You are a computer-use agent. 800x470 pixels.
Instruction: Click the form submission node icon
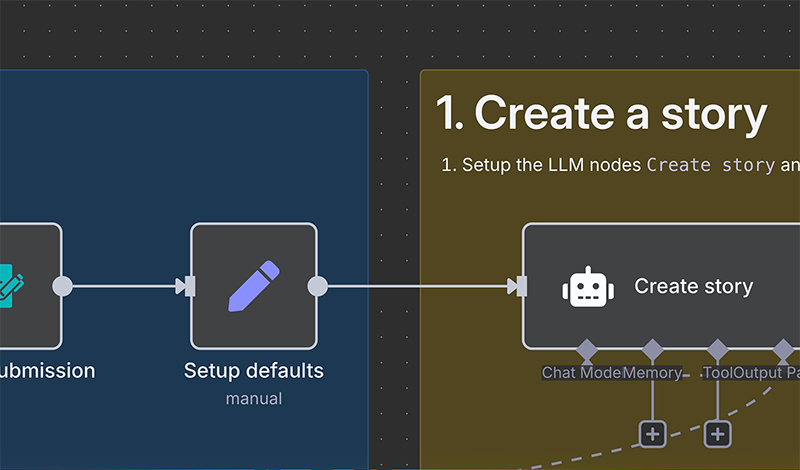click(12, 286)
